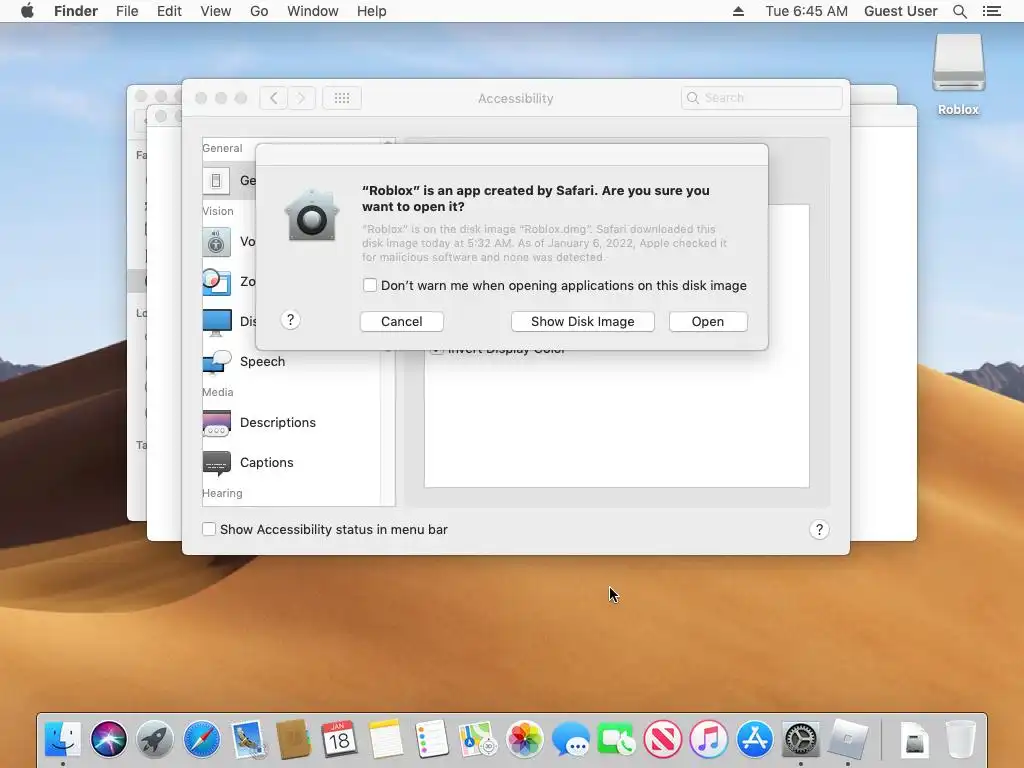Open Photos pinwheel icon in Dock

(524, 739)
